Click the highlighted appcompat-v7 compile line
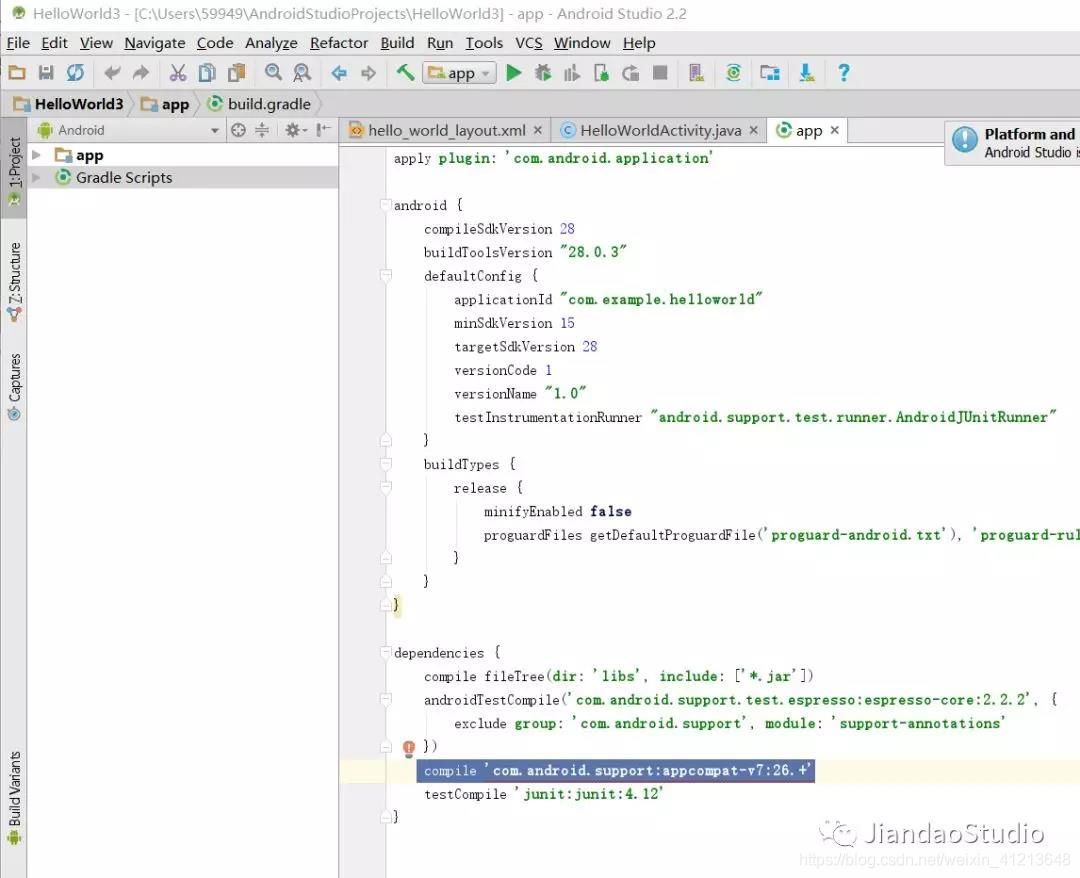Image resolution: width=1080 pixels, height=878 pixels. [615, 771]
